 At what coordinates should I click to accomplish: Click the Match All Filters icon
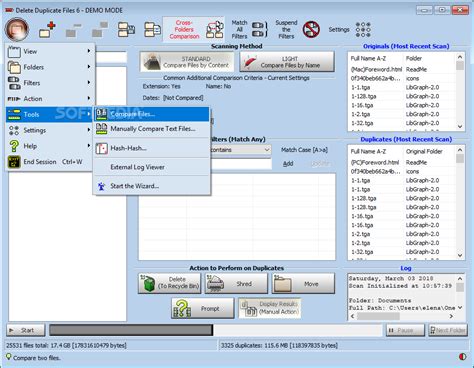coord(260,29)
